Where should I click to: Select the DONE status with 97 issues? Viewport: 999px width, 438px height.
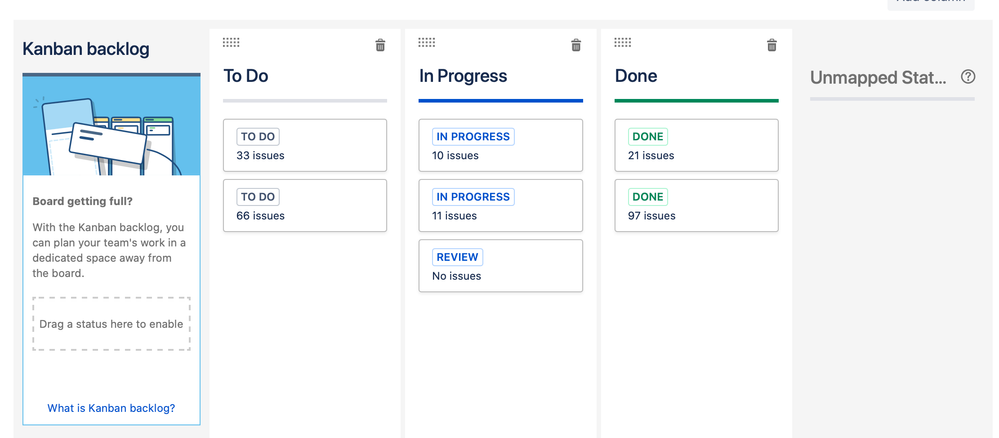(x=696, y=205)
